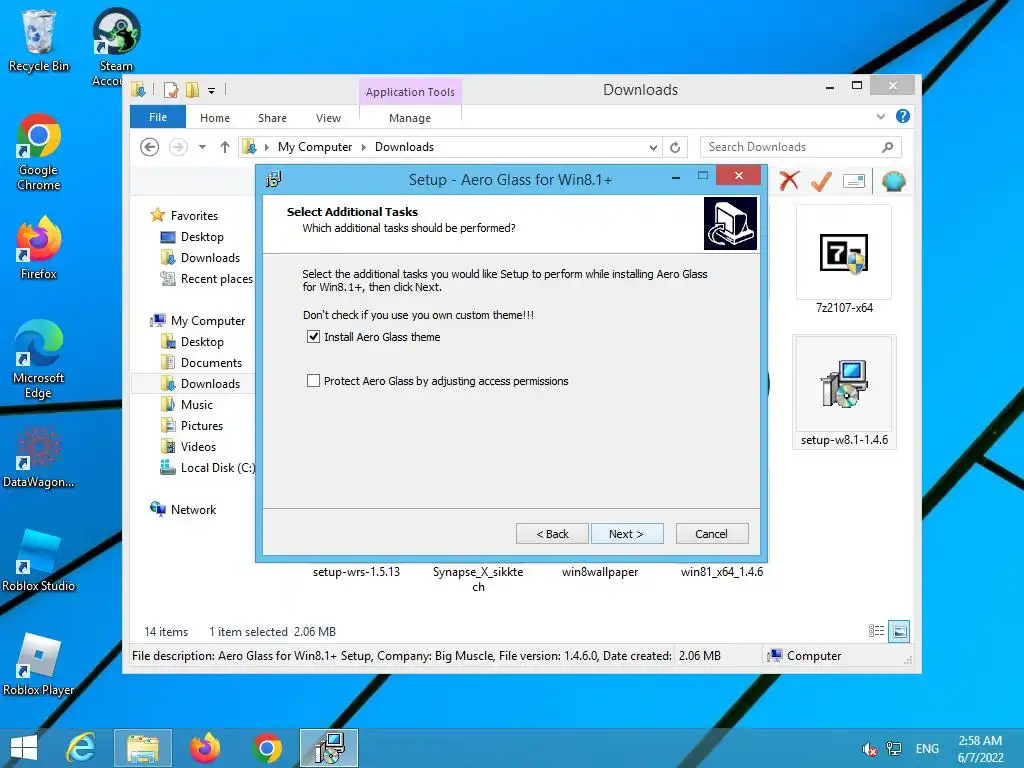This screenshot has width=1024, height=768.
Task: Open the Google Chrome desktop shortcut
Action: 39,152
